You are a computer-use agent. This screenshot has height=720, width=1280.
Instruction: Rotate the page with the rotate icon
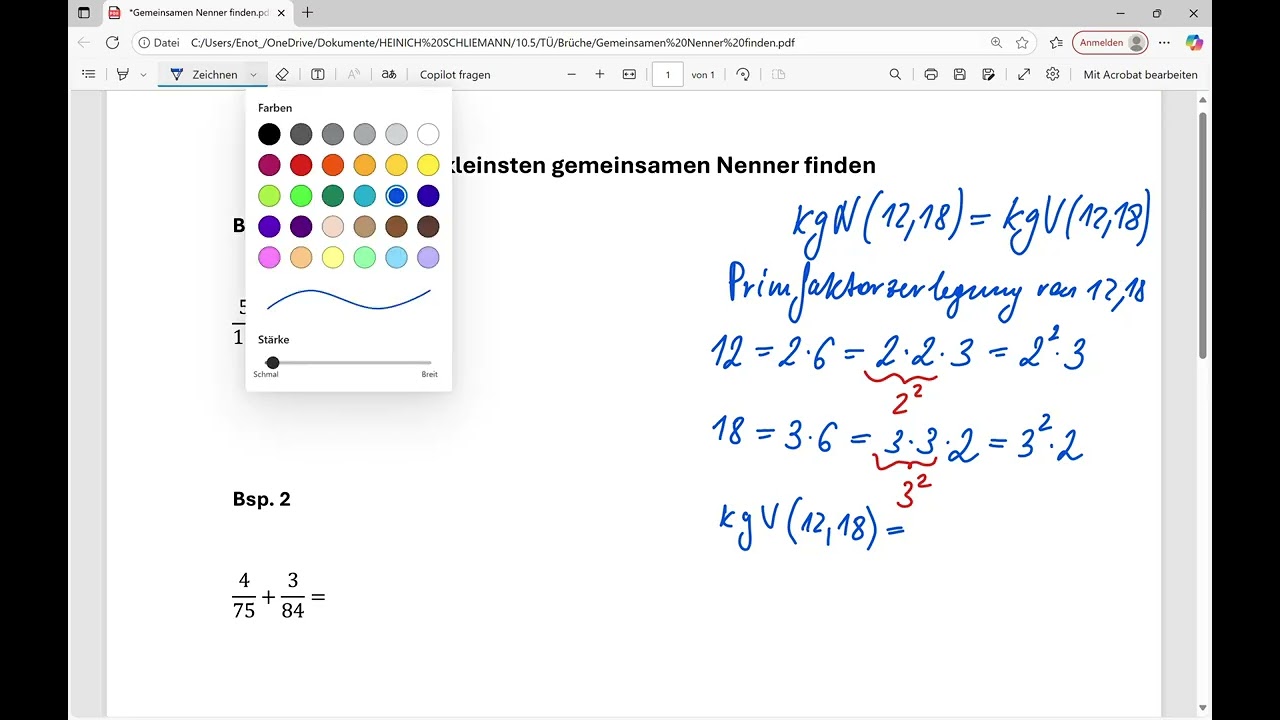(x=743, y=74)
